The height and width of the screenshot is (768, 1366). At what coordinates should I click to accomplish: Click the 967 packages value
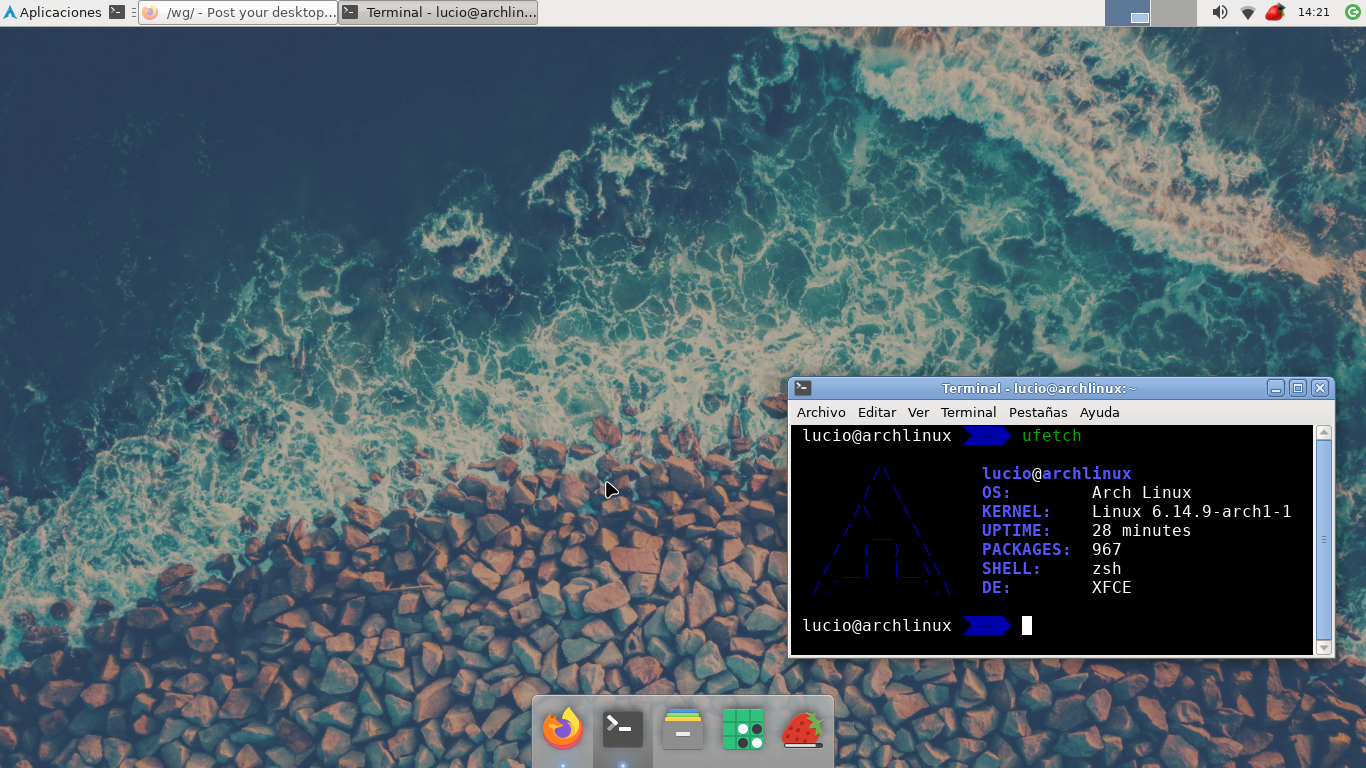(x=1106, y=550)
